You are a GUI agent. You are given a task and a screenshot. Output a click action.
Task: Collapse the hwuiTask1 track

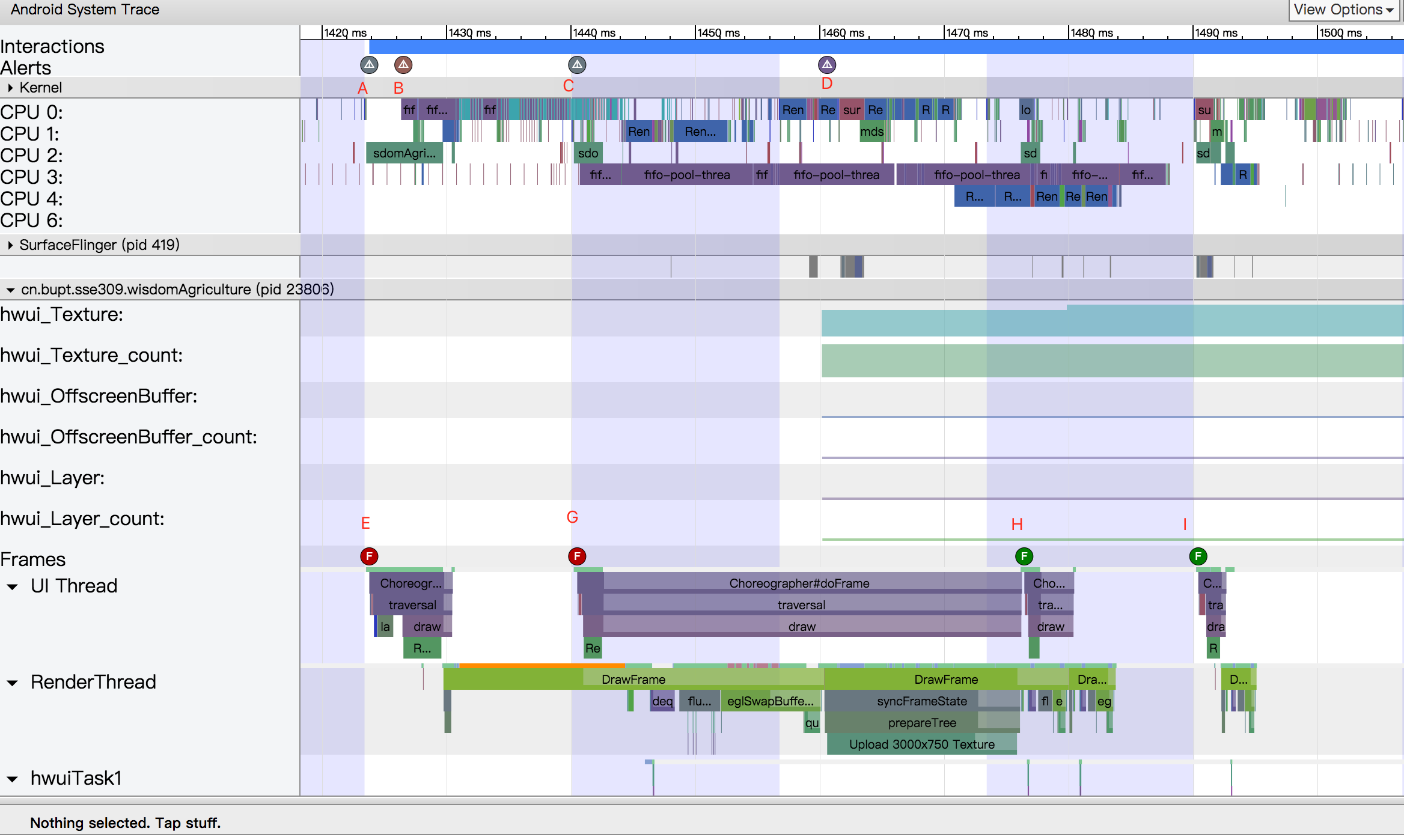pyautogui.click(x=12, y=779)
